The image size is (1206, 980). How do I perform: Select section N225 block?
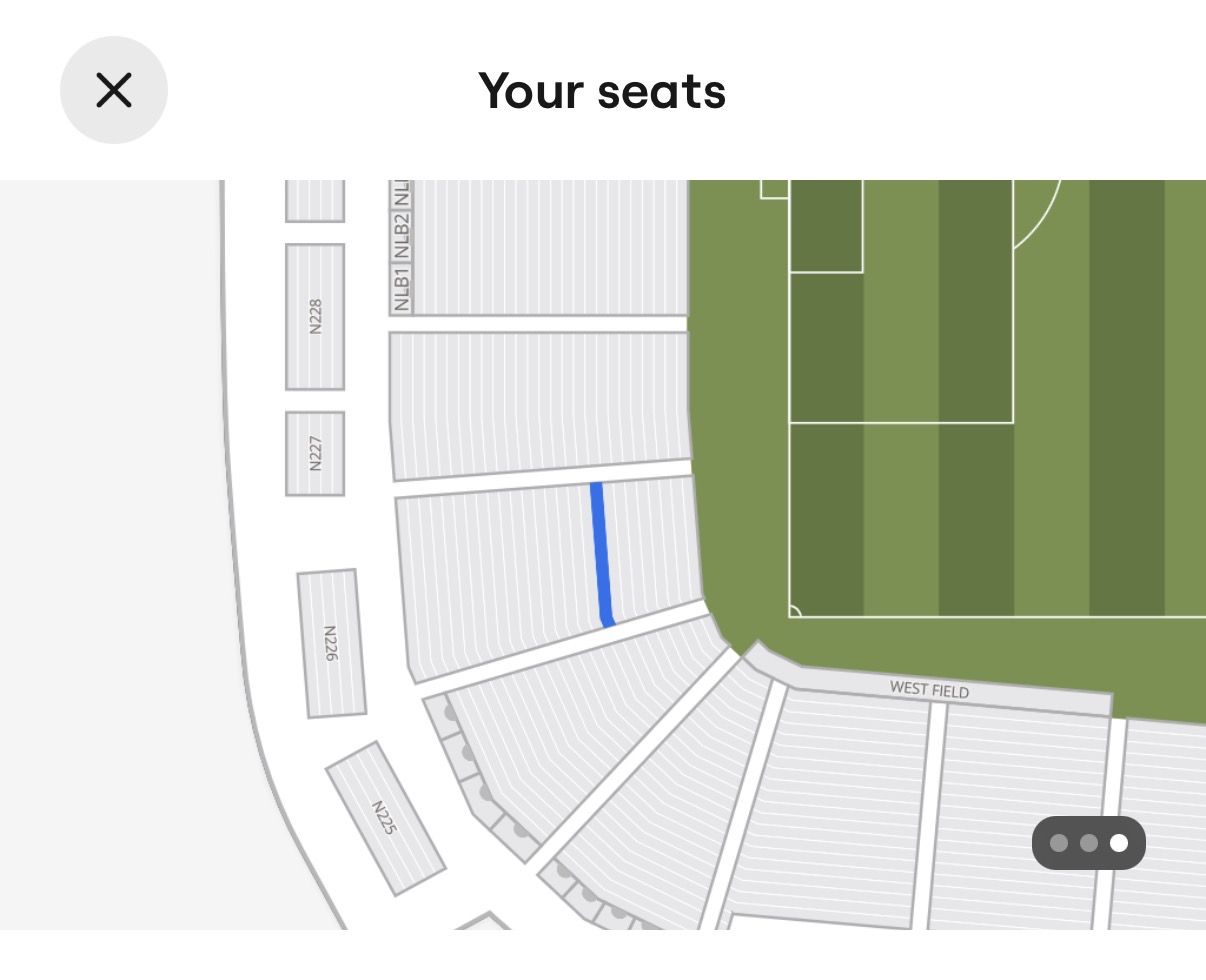click(x=385, y=817)
